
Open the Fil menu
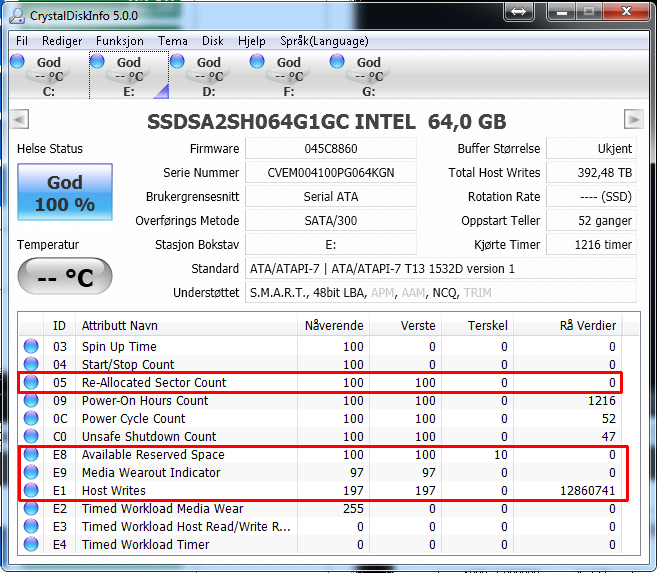22,41
